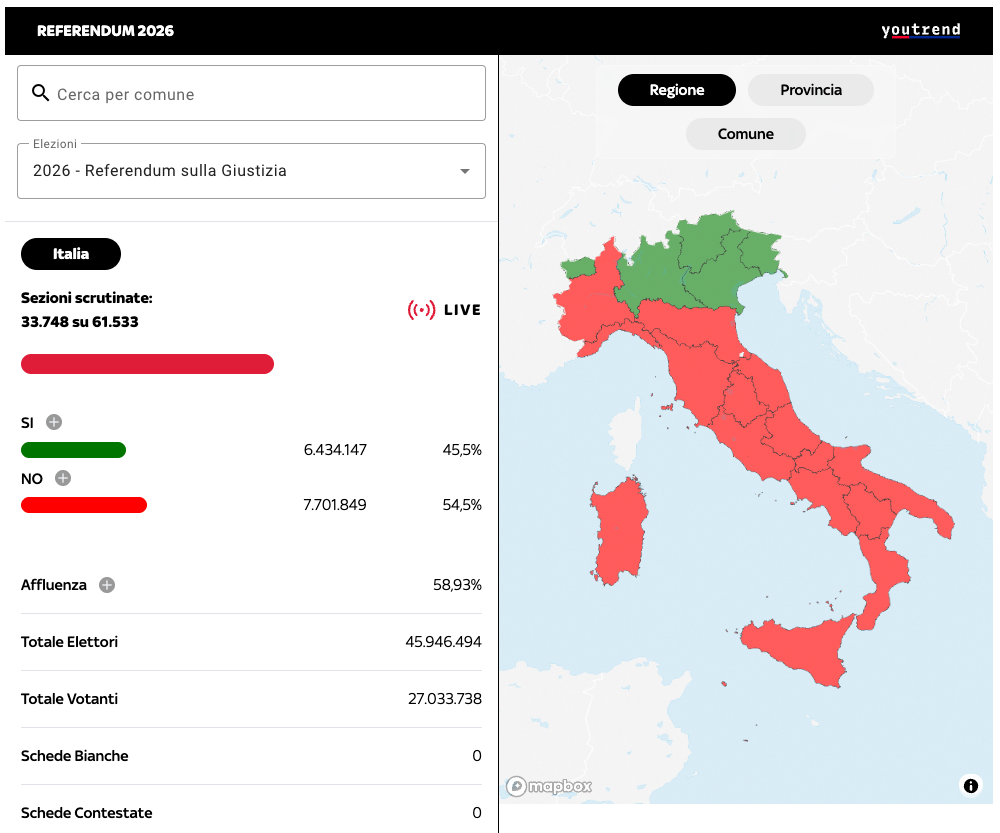Open the Elezioni dropdown arrow

pos(464,171)
